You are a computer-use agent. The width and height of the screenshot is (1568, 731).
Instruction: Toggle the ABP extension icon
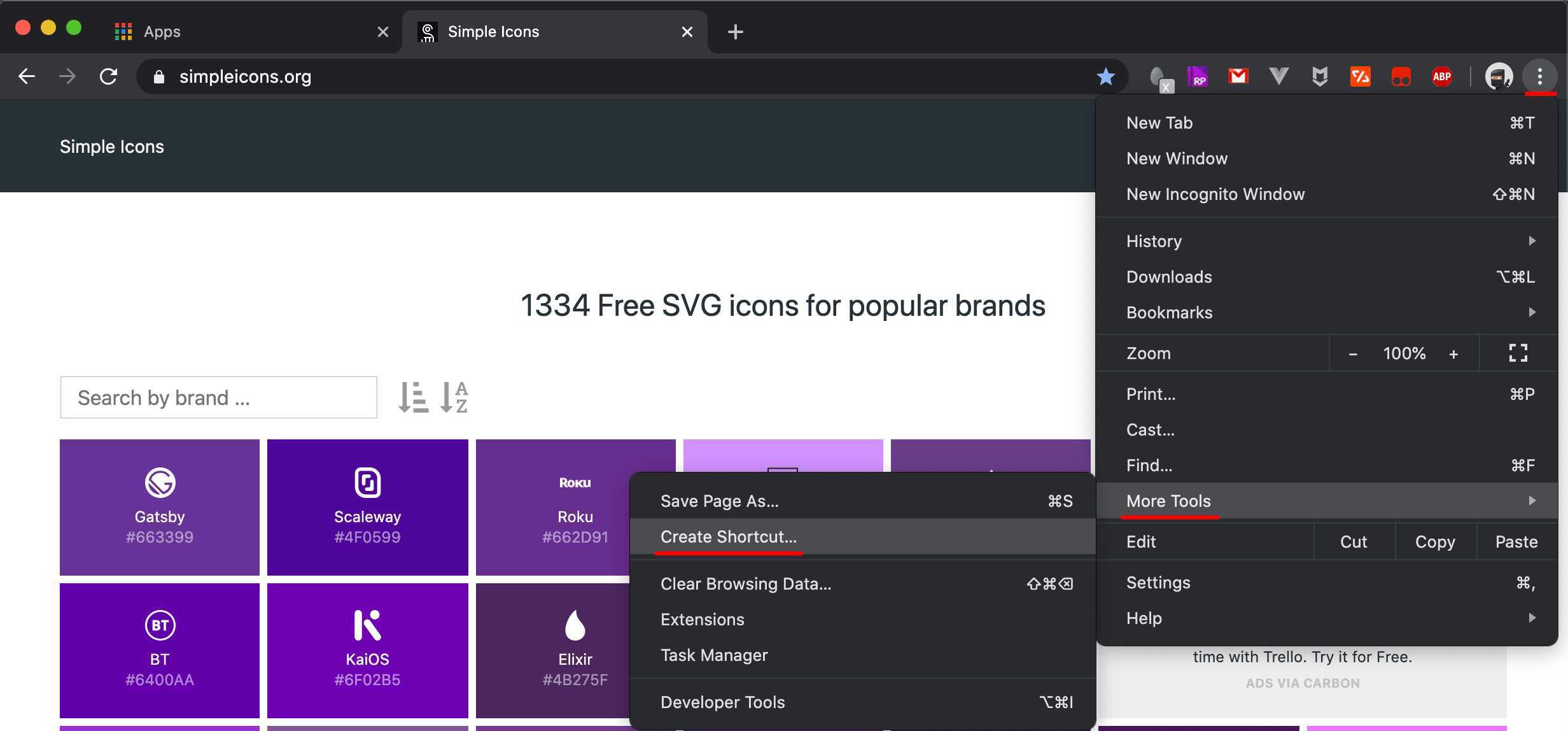[1440, 76]
